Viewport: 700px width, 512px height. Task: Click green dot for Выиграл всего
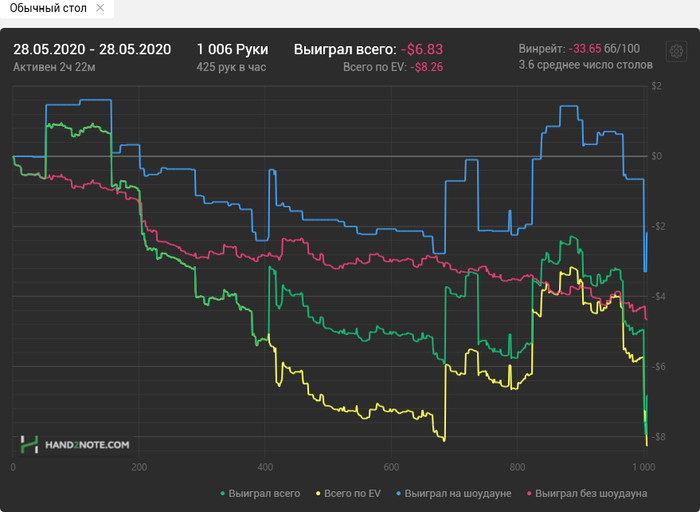[x=222, y=493]
